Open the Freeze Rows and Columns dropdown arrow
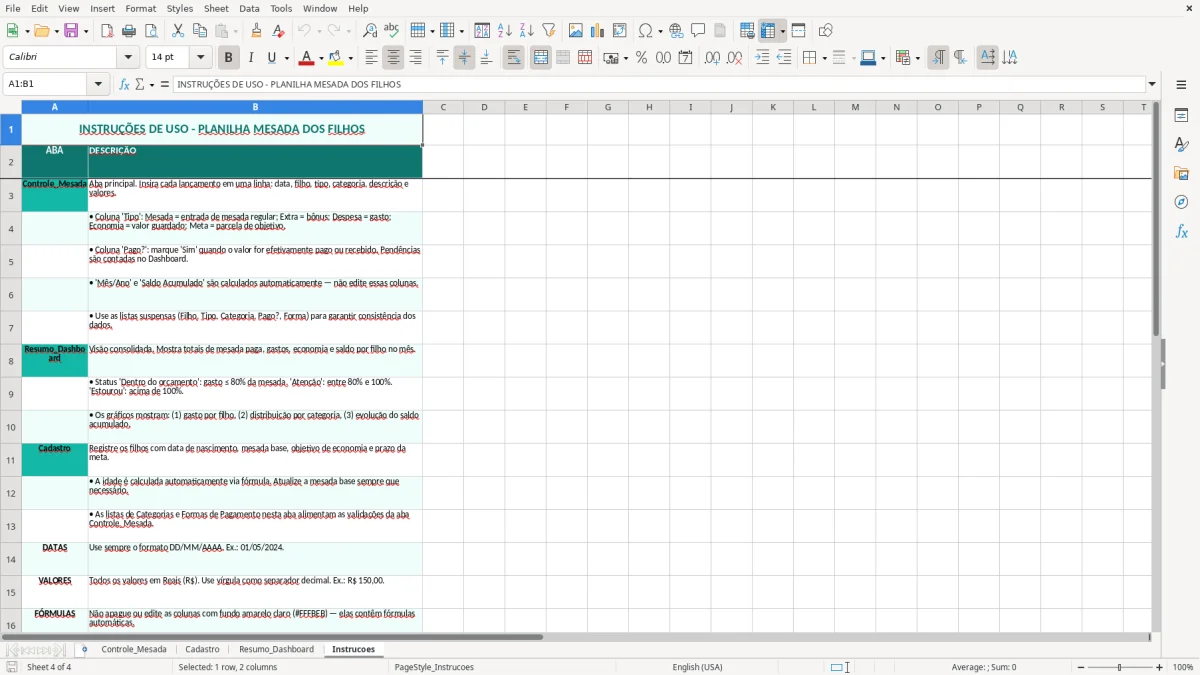Image resolution: width=1200 pixels, height=675 pixels. pos(782,31)
